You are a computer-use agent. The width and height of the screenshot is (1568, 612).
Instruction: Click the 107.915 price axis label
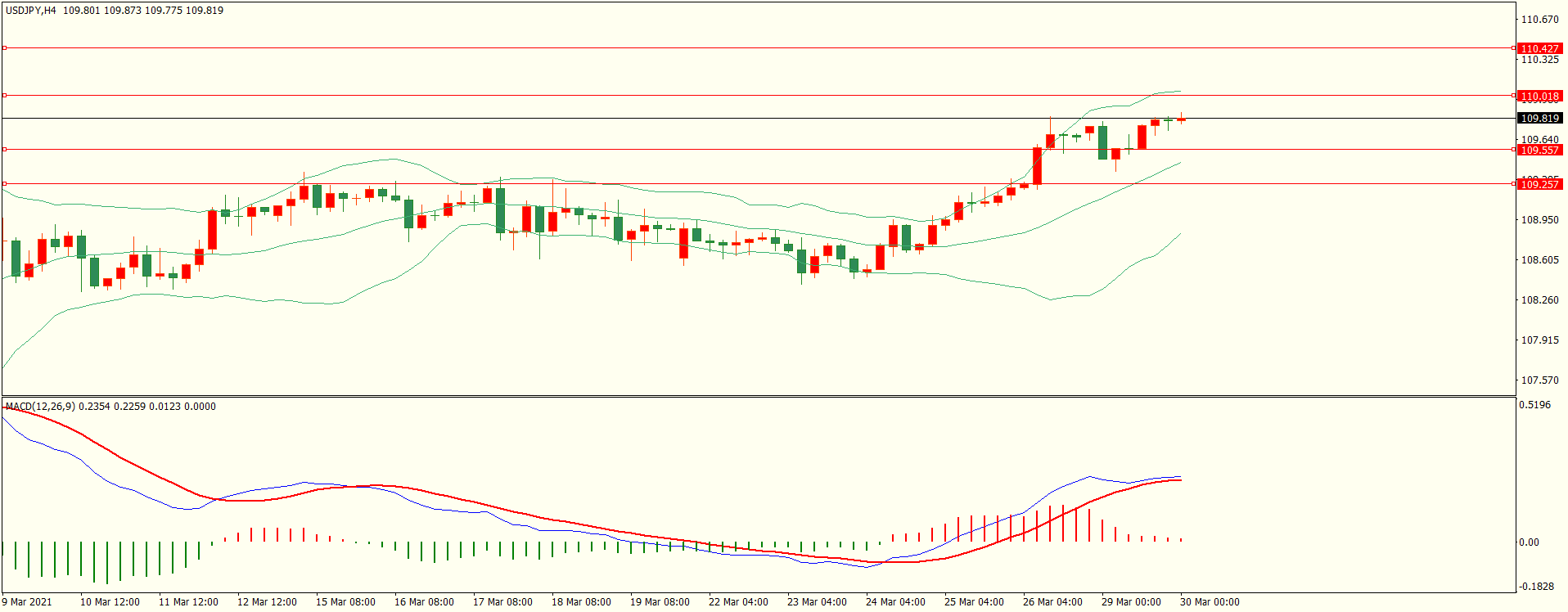pyautogui.click(x=1539, y=340)
